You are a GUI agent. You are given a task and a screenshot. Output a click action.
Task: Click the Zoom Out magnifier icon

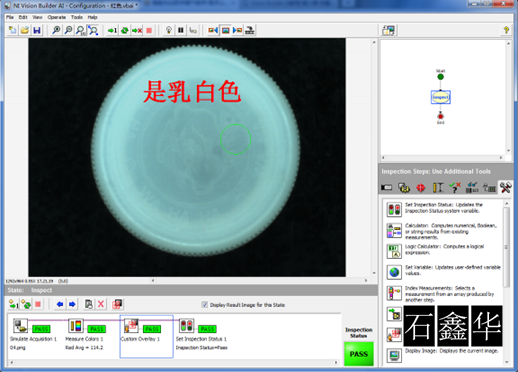(x=68, y=30)
